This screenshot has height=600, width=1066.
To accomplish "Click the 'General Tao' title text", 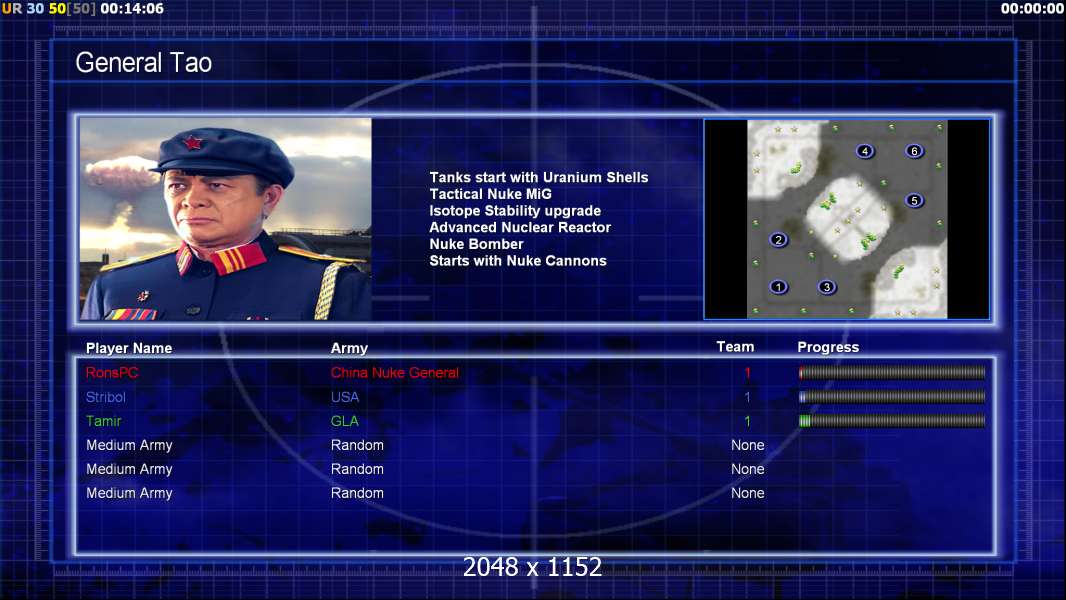I will pyautogui.click(x=143, y=63).
